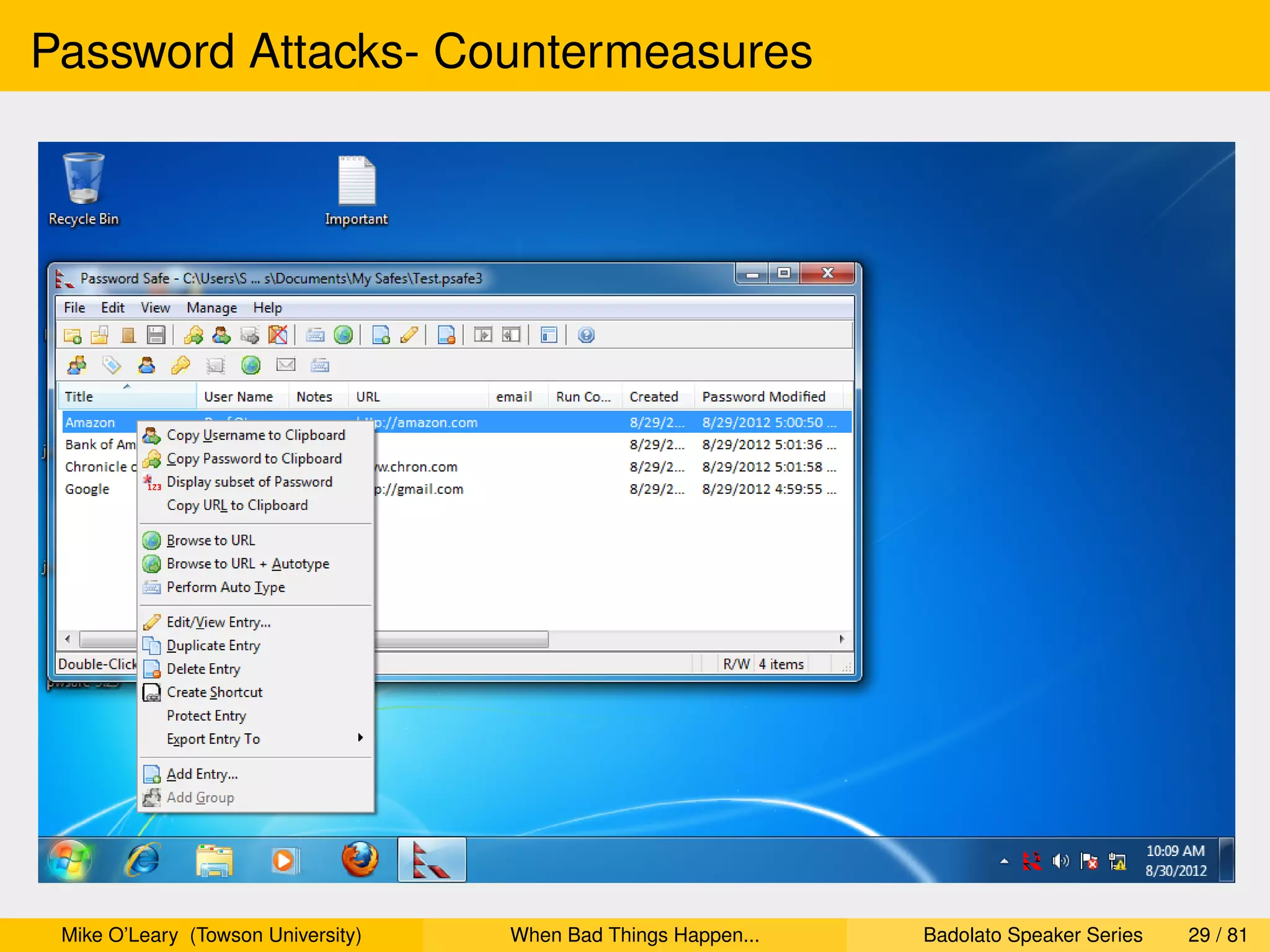Viewport: 1270px width, 952px height.
Task: Click the globe URL icon in dragbar
Action: pos(251,366)
